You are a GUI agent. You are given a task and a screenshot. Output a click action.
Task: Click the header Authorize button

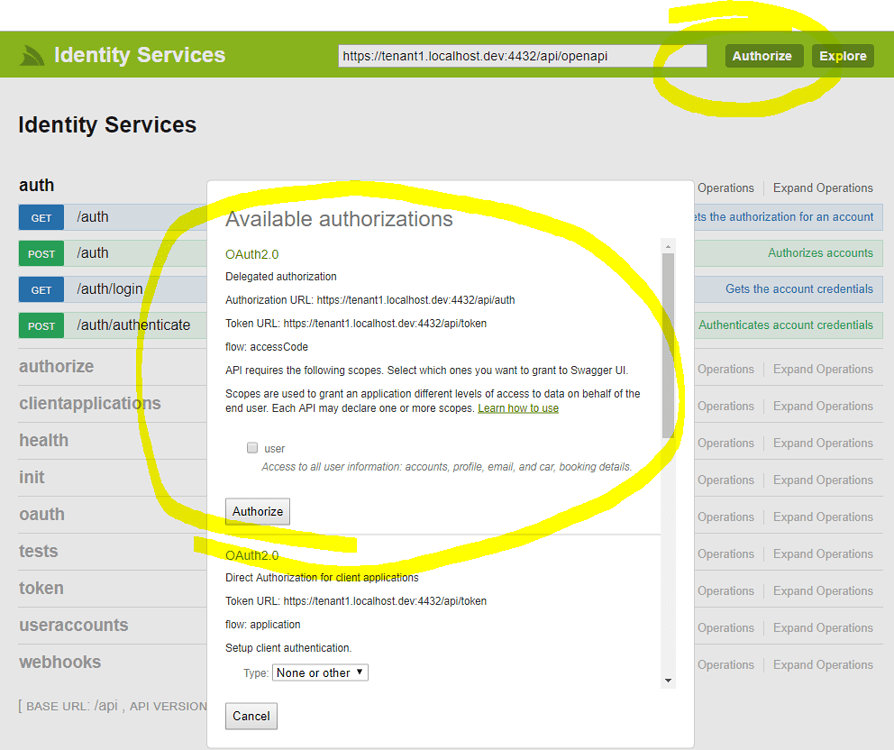(763, 56)
